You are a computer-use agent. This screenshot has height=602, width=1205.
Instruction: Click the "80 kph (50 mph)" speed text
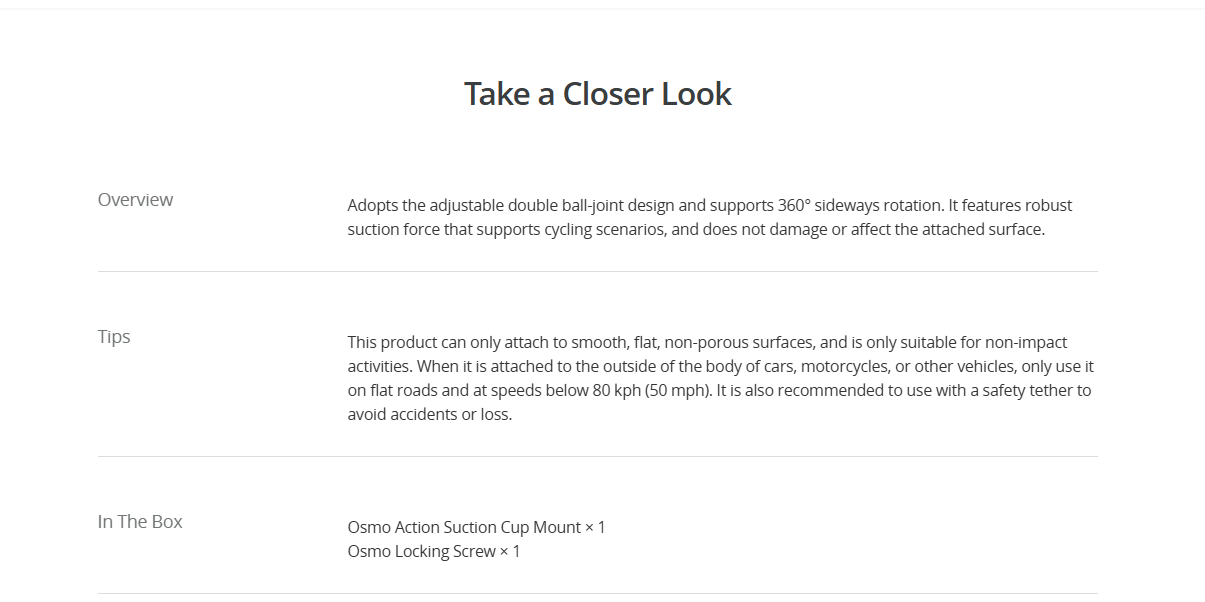click(x=651, y=390)
